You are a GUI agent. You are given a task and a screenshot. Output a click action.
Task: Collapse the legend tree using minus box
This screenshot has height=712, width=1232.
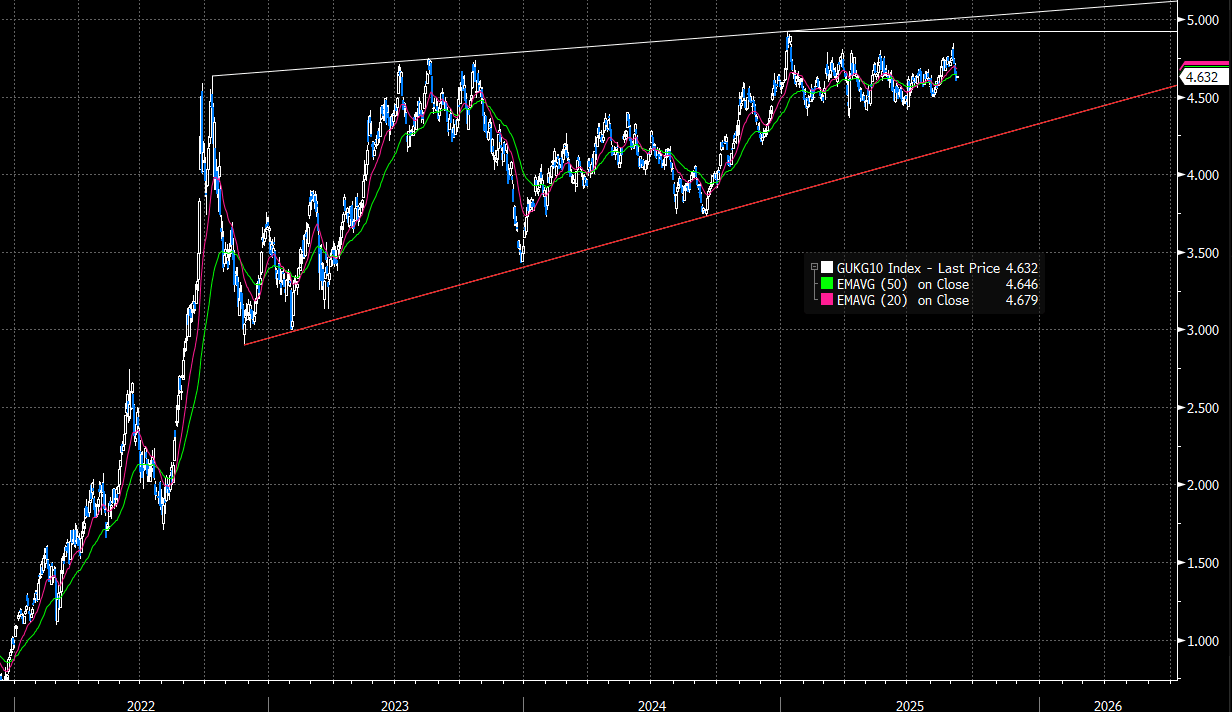[x=814, y=268]
